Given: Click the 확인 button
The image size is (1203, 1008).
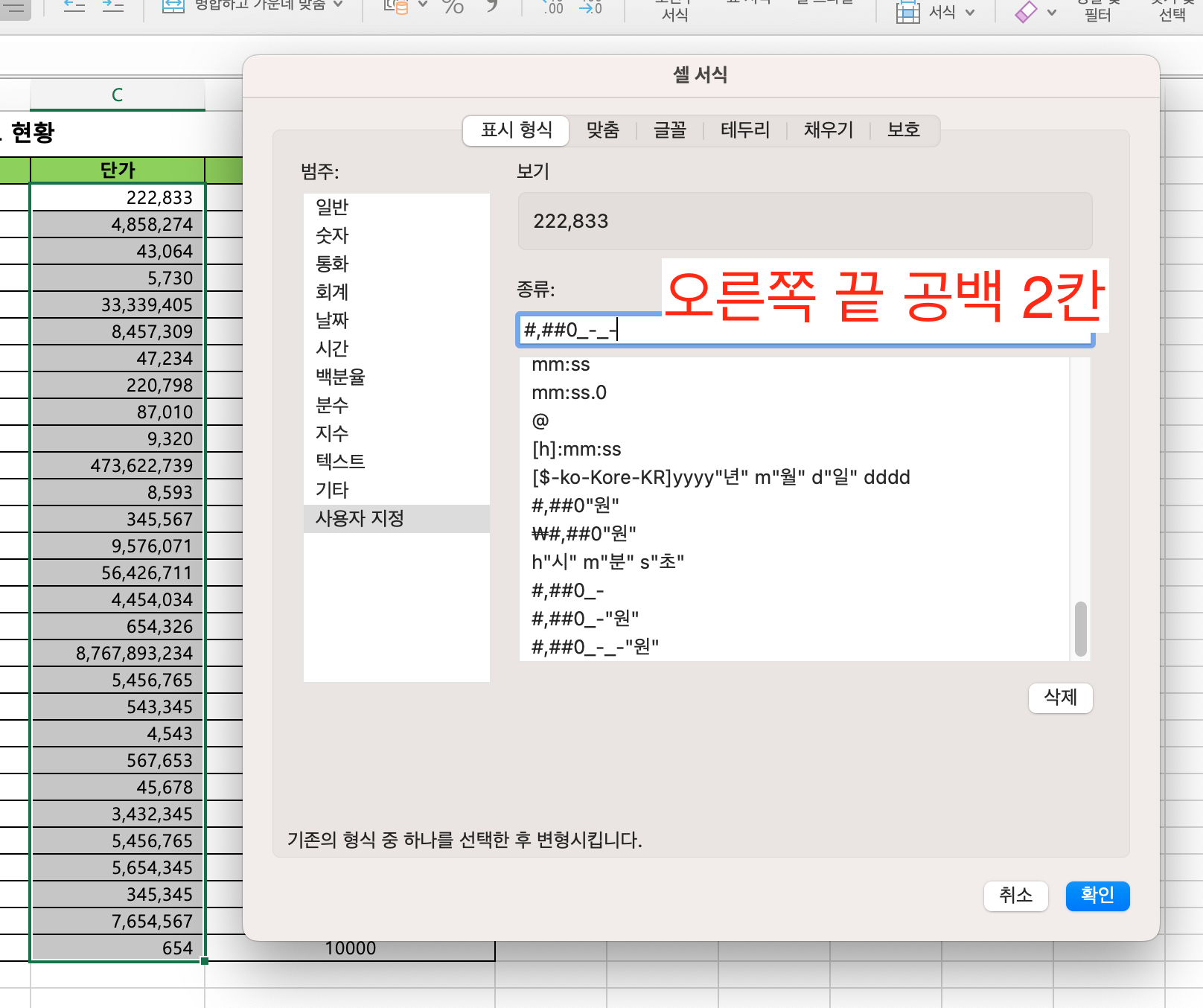Looking at the screenshot, I should click(1098, 896).
